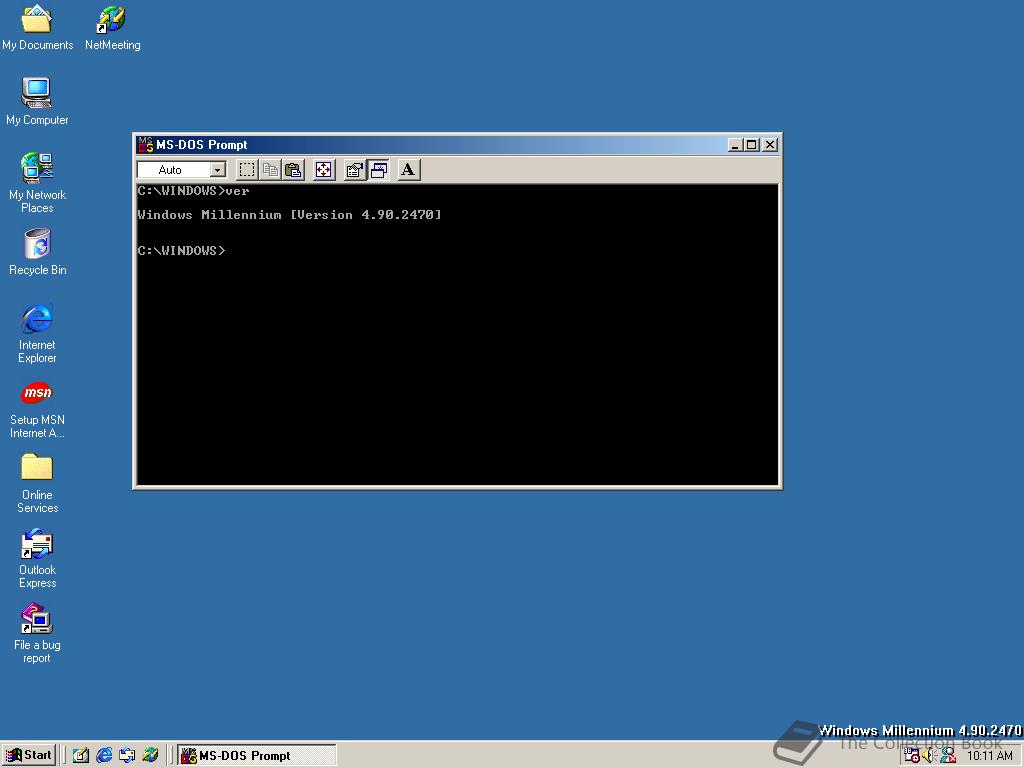
Task: Open the MS-DOS Prompt title bar system menu icon
Action: coord(145,144)
